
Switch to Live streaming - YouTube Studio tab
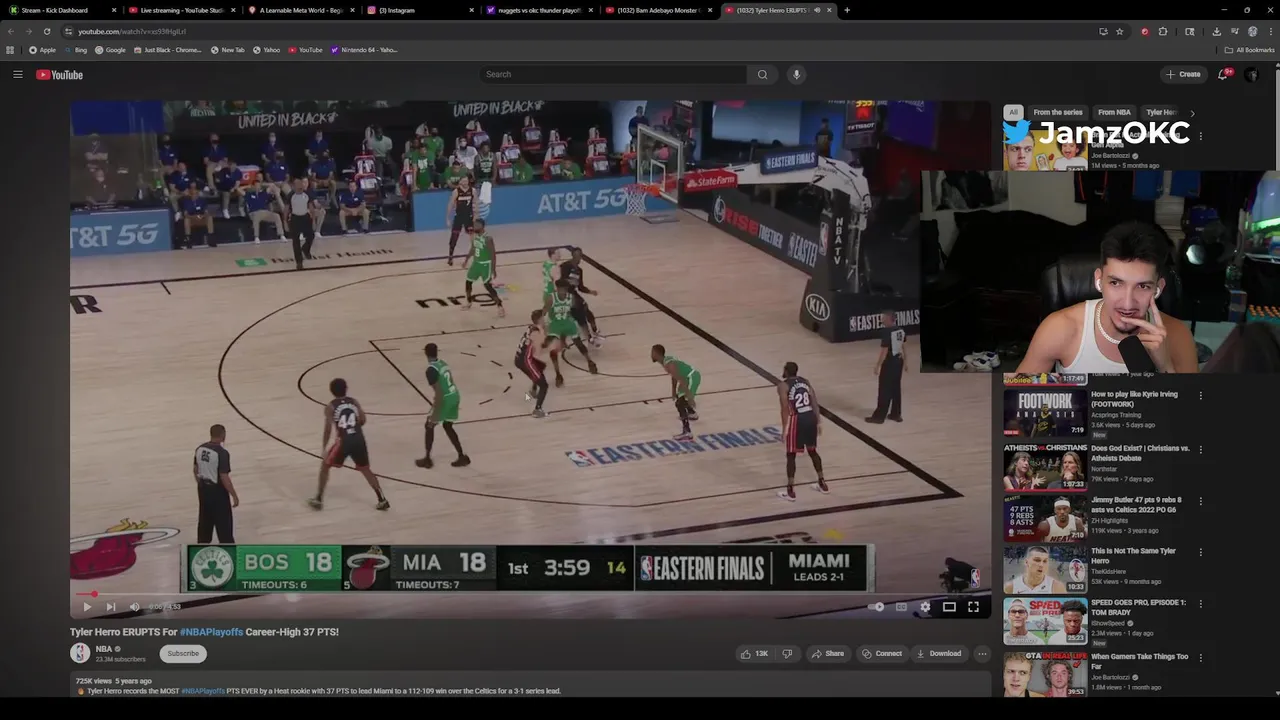(181, 10)
